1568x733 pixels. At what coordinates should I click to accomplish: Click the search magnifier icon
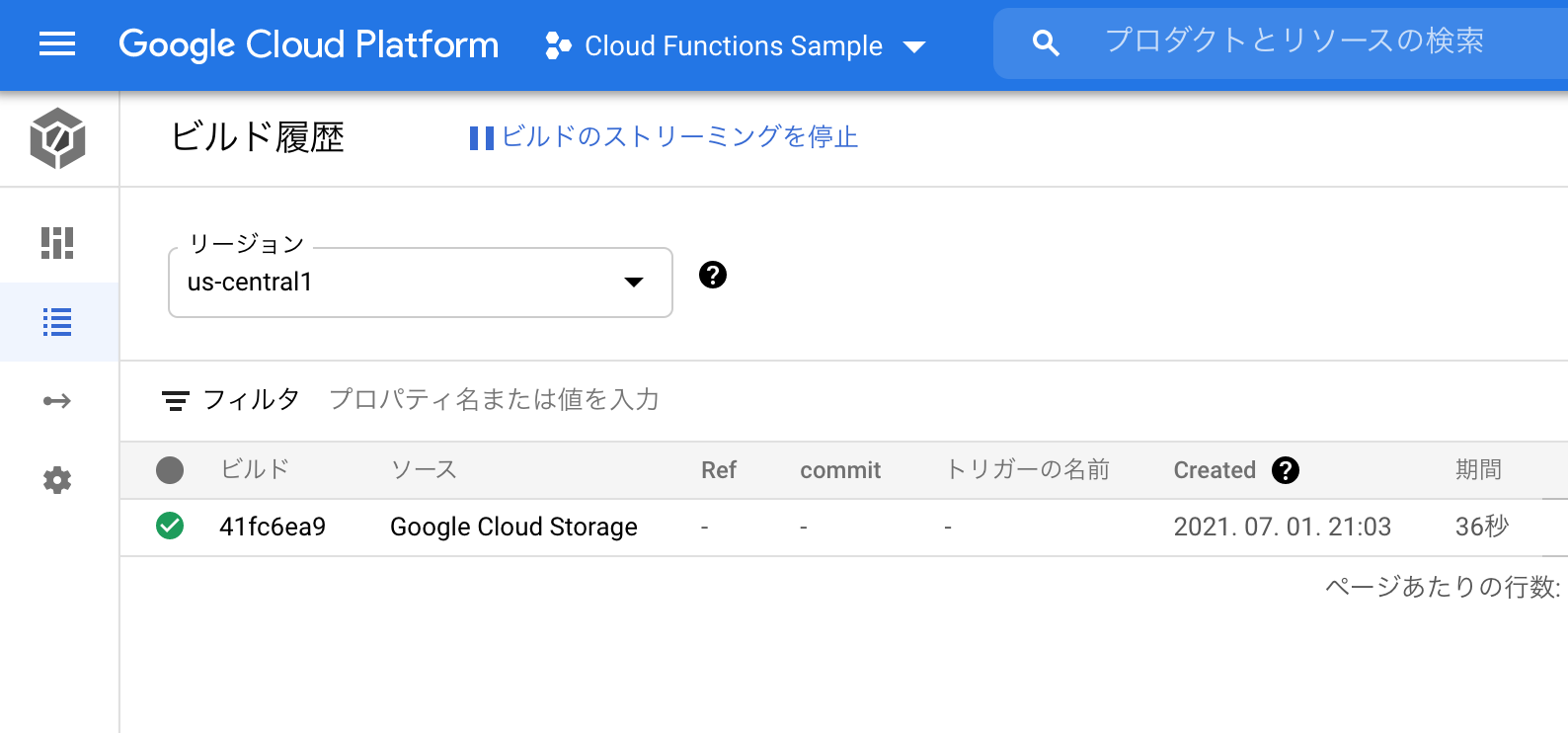coord(1046,43)
